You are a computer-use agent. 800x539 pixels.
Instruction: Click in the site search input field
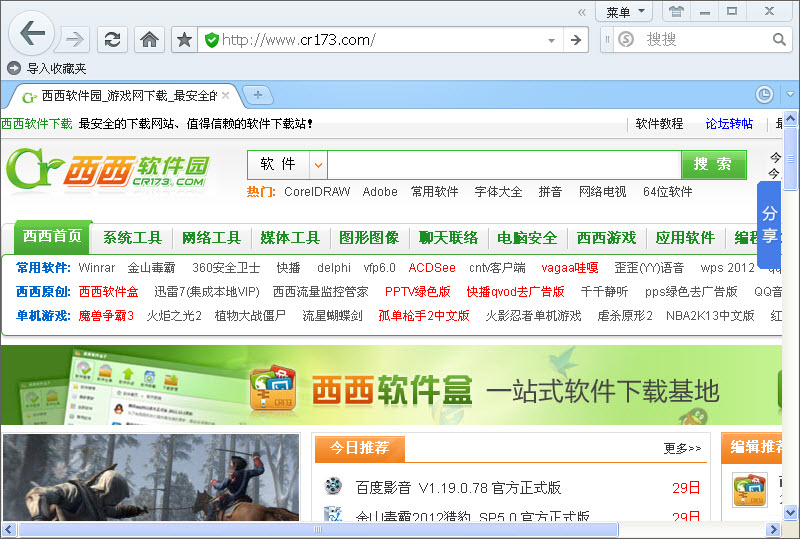pos(504,165)
